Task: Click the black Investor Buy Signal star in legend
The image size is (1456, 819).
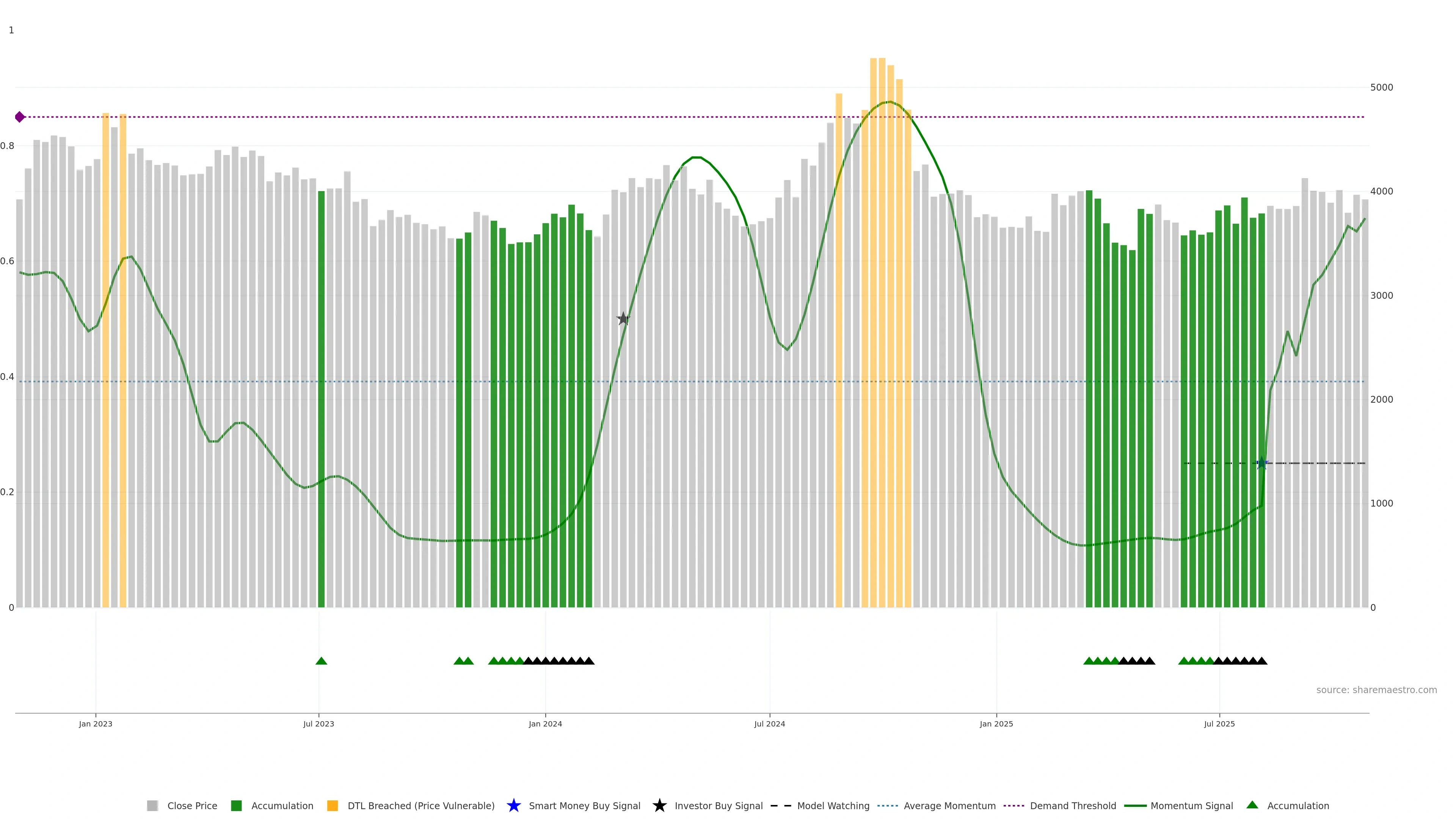Action: tap(659, 805)
